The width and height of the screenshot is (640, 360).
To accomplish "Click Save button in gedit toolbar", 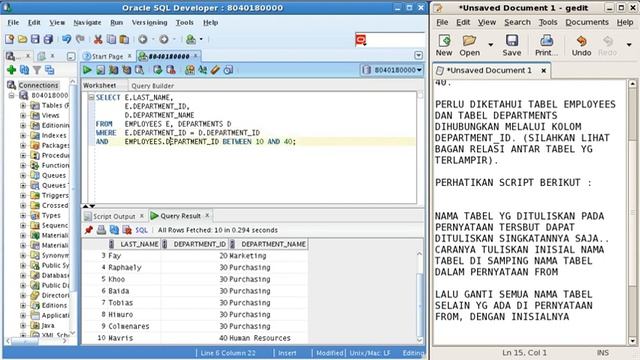I will point(512,45).
